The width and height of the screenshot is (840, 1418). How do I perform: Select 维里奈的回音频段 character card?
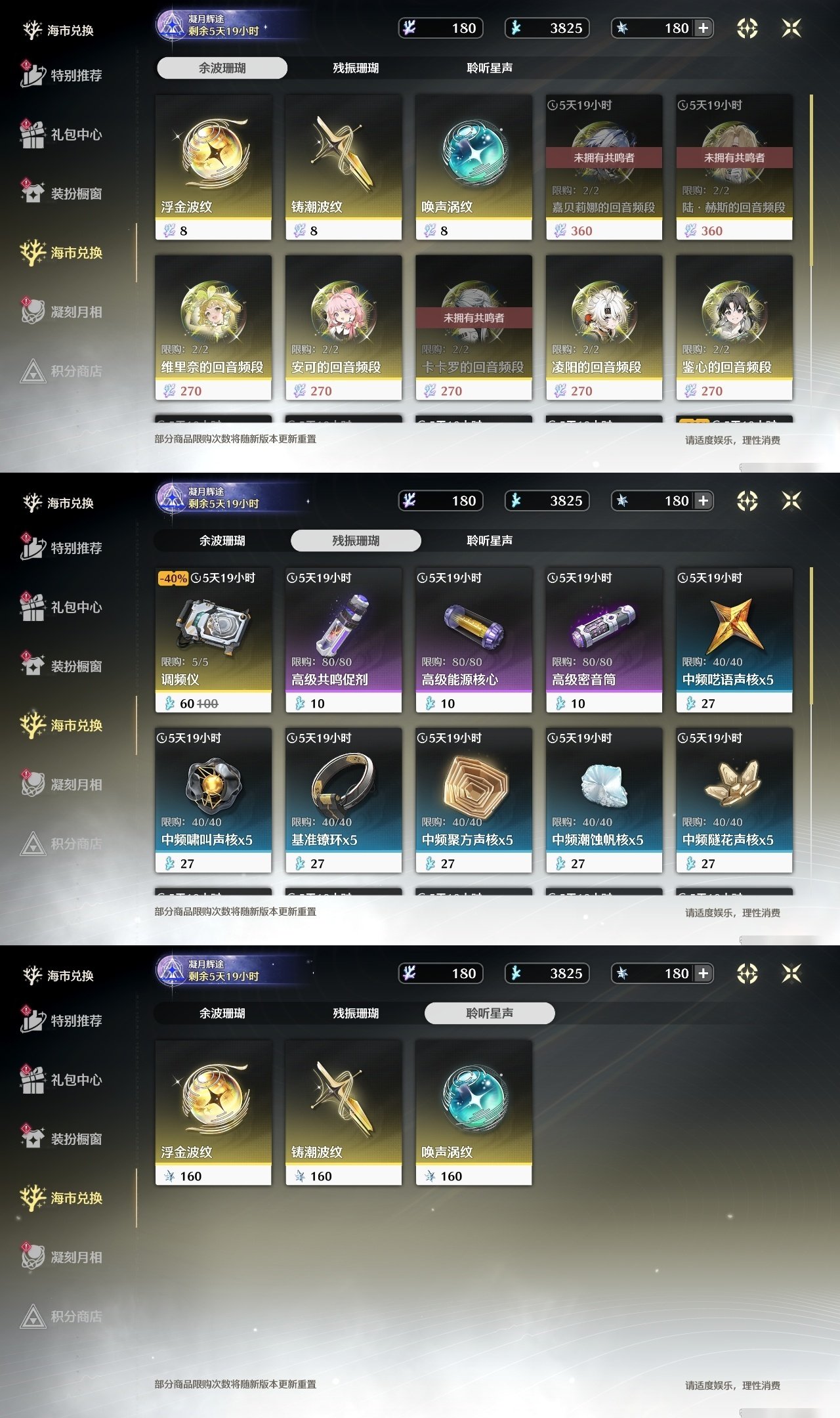tap(213, 328)
